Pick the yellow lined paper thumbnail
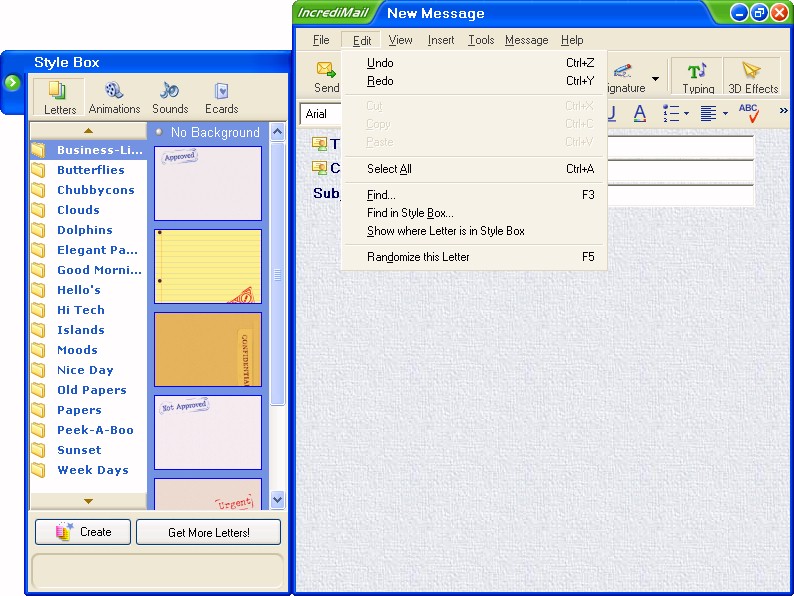This screenshot has width=794, height=596. point(208,266)
